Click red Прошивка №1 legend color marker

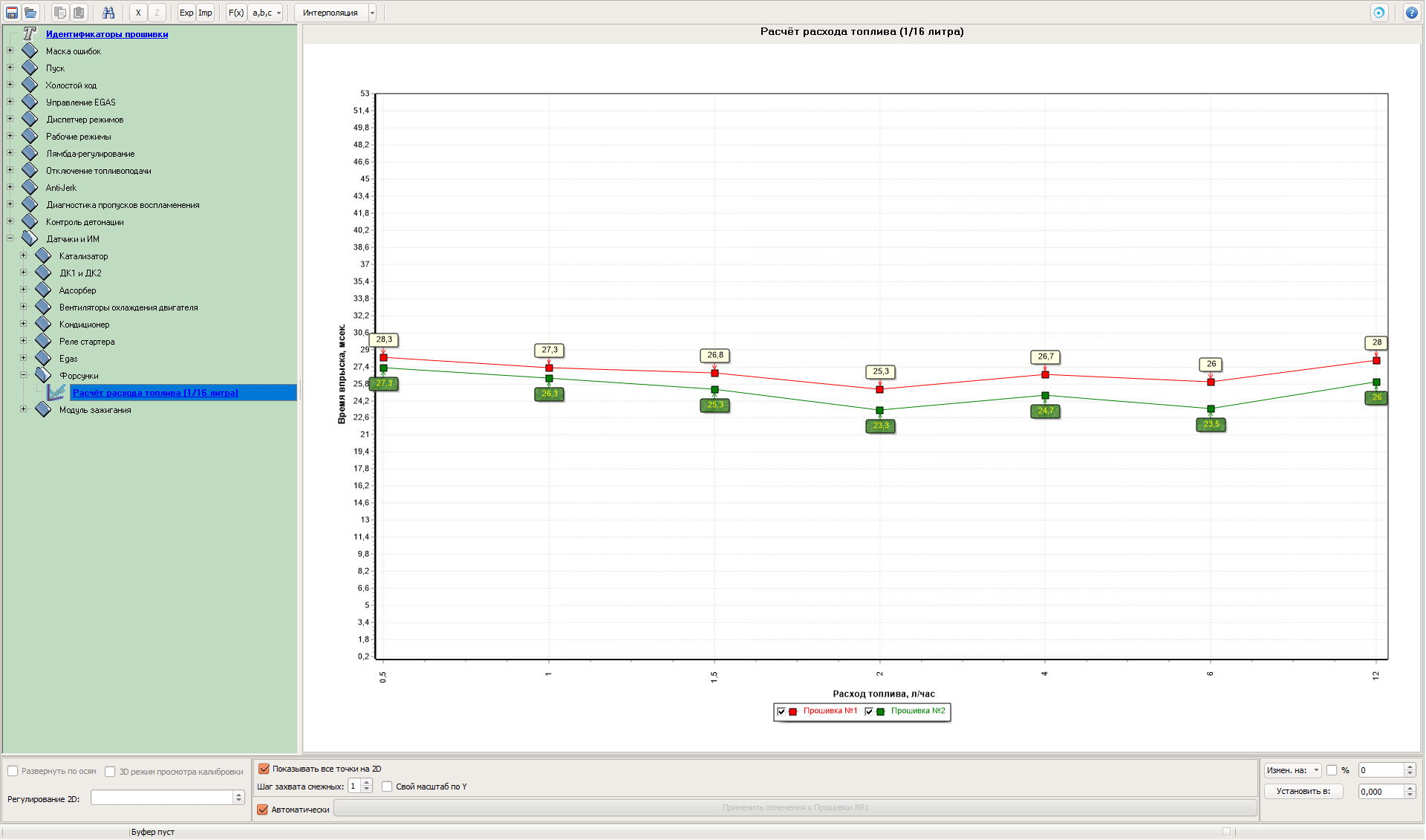pyautogui.click(x=793, y=712)
